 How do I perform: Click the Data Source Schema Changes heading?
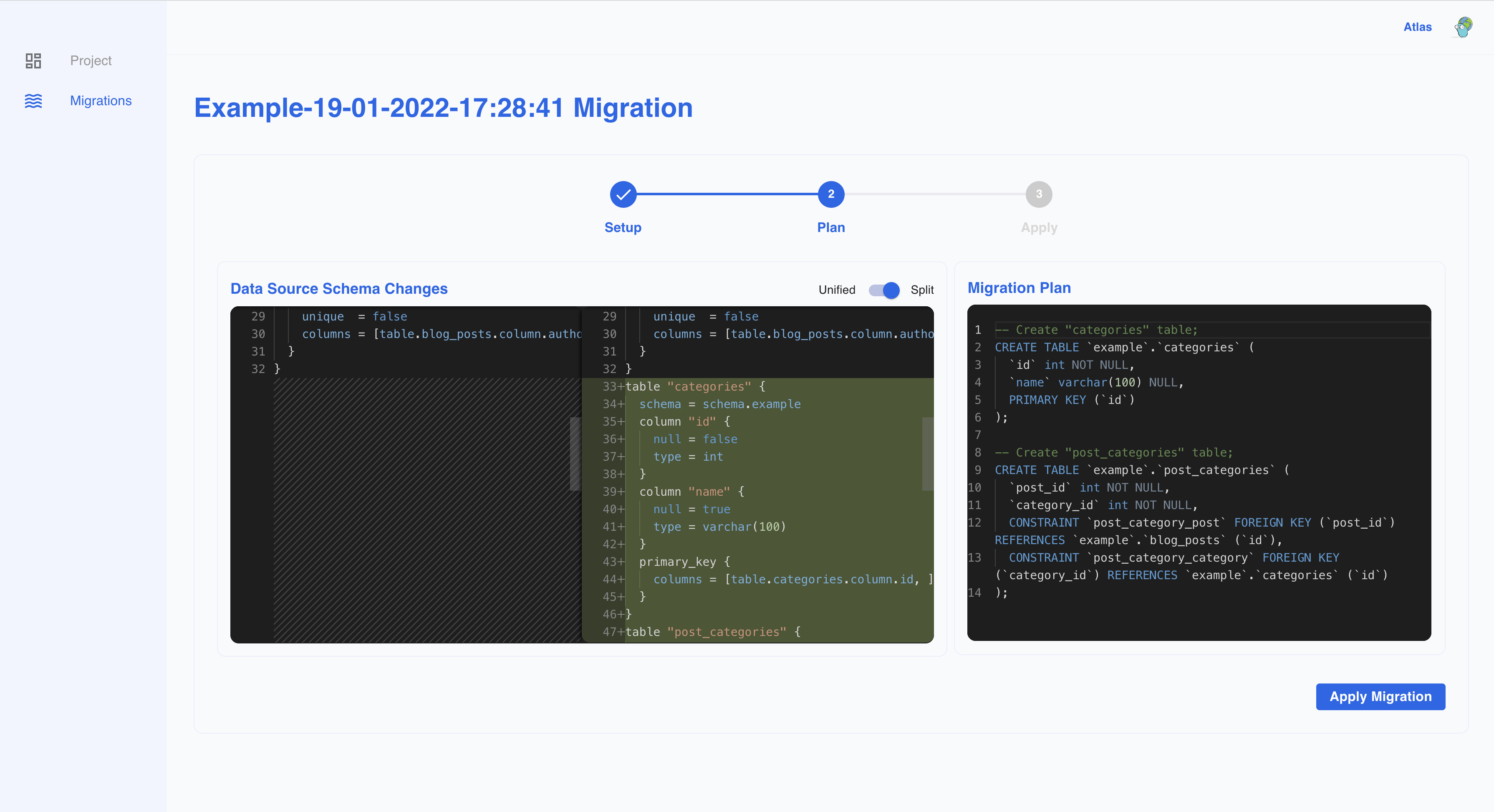click(x=339, y=289)
